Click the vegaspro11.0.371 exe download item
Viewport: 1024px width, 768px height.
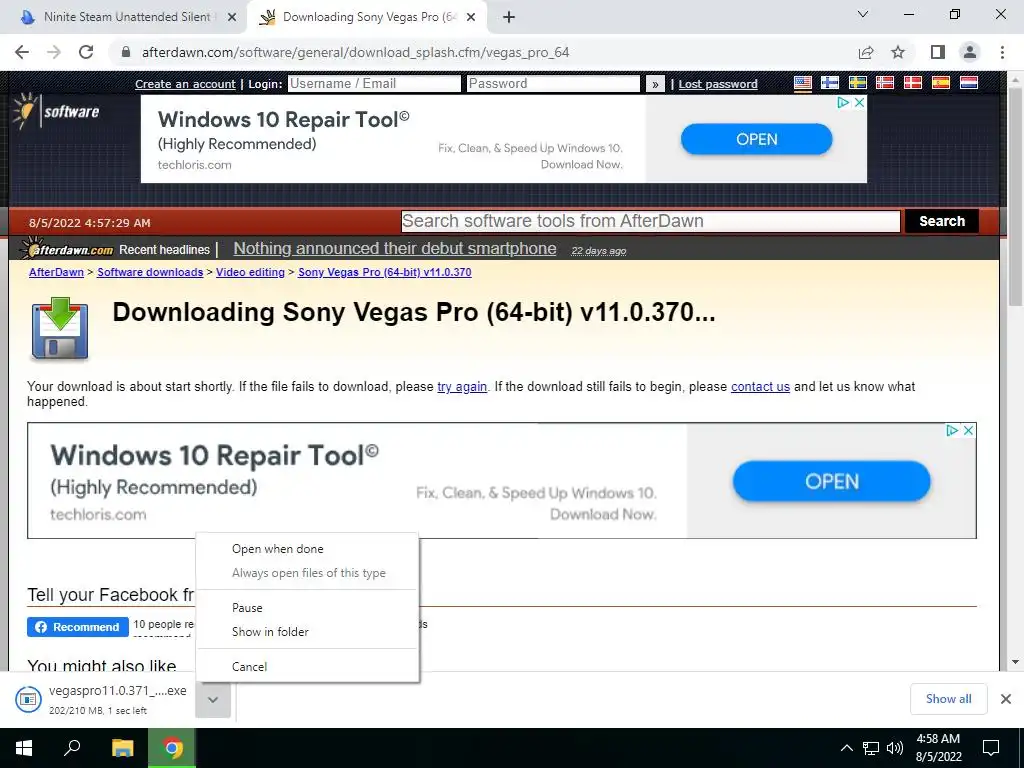tap(102, 699)
